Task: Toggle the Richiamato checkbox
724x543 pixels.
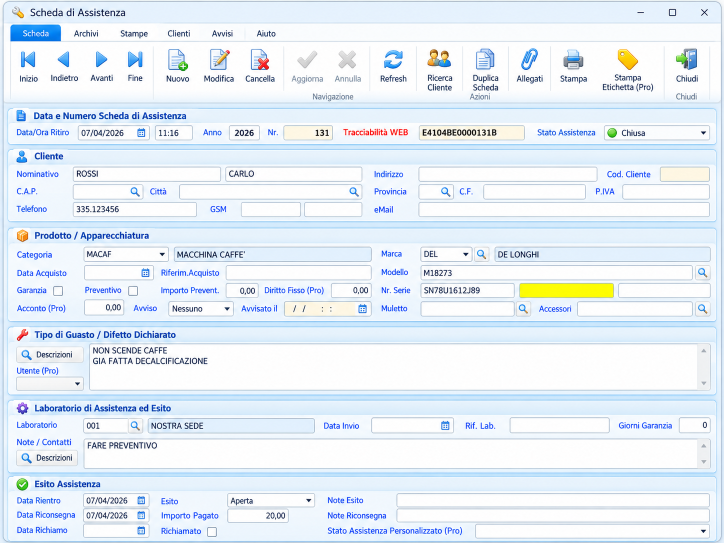Action: (212, 531)
